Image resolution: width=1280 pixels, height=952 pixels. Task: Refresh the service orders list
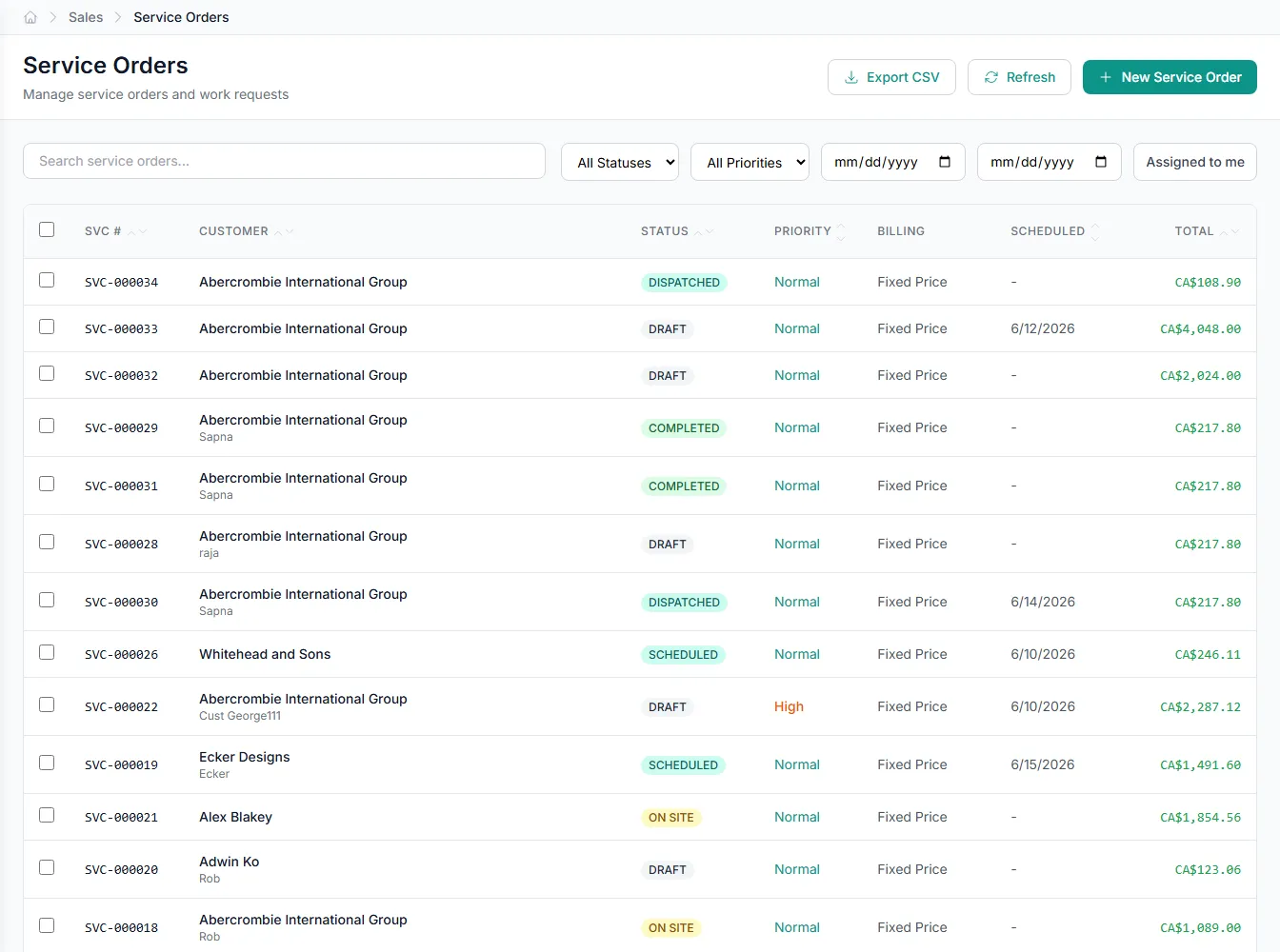(1019, 77)
